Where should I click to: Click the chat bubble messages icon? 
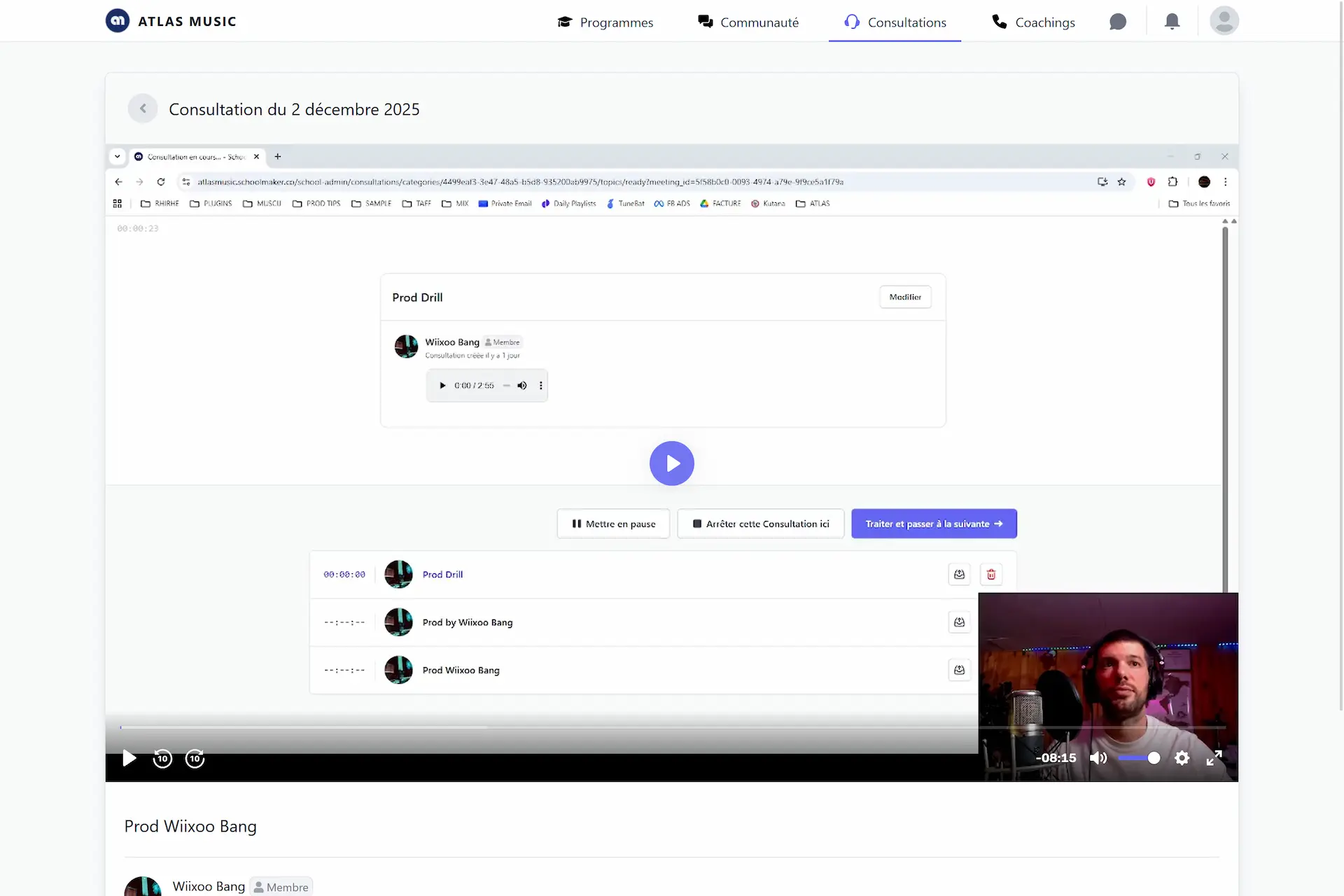tap(1118, 22)
